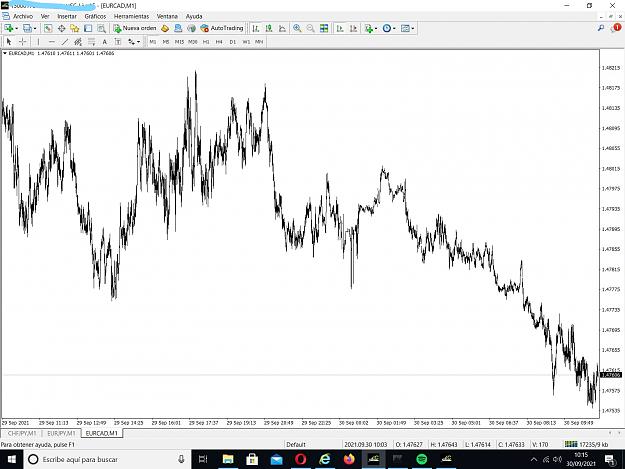This screenshot has height=469, width=625.
Task: Tile the chart windows
Action: click(324, 28)
